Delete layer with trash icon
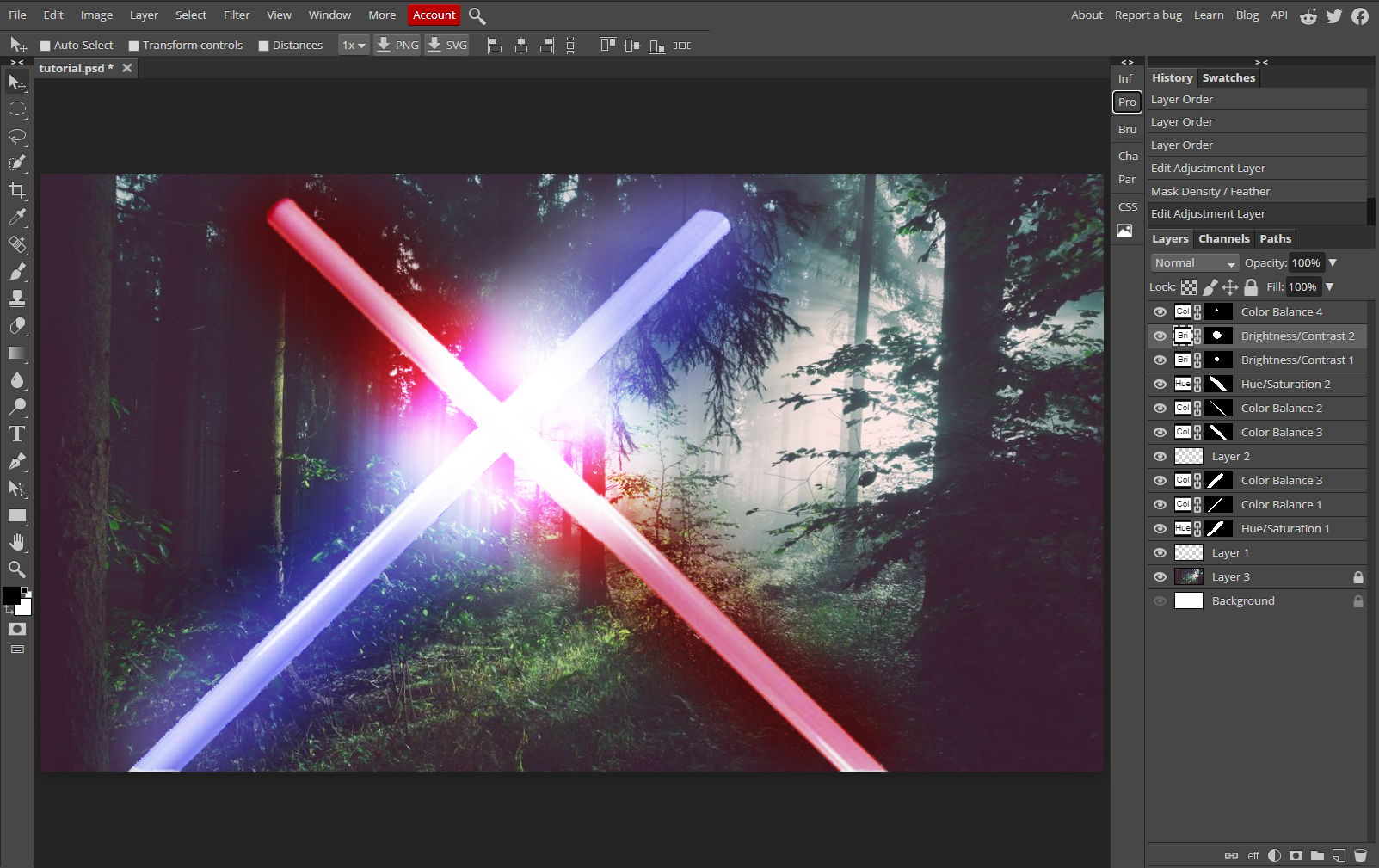Screen dimensions: 1379x868 coord(1360,855)
